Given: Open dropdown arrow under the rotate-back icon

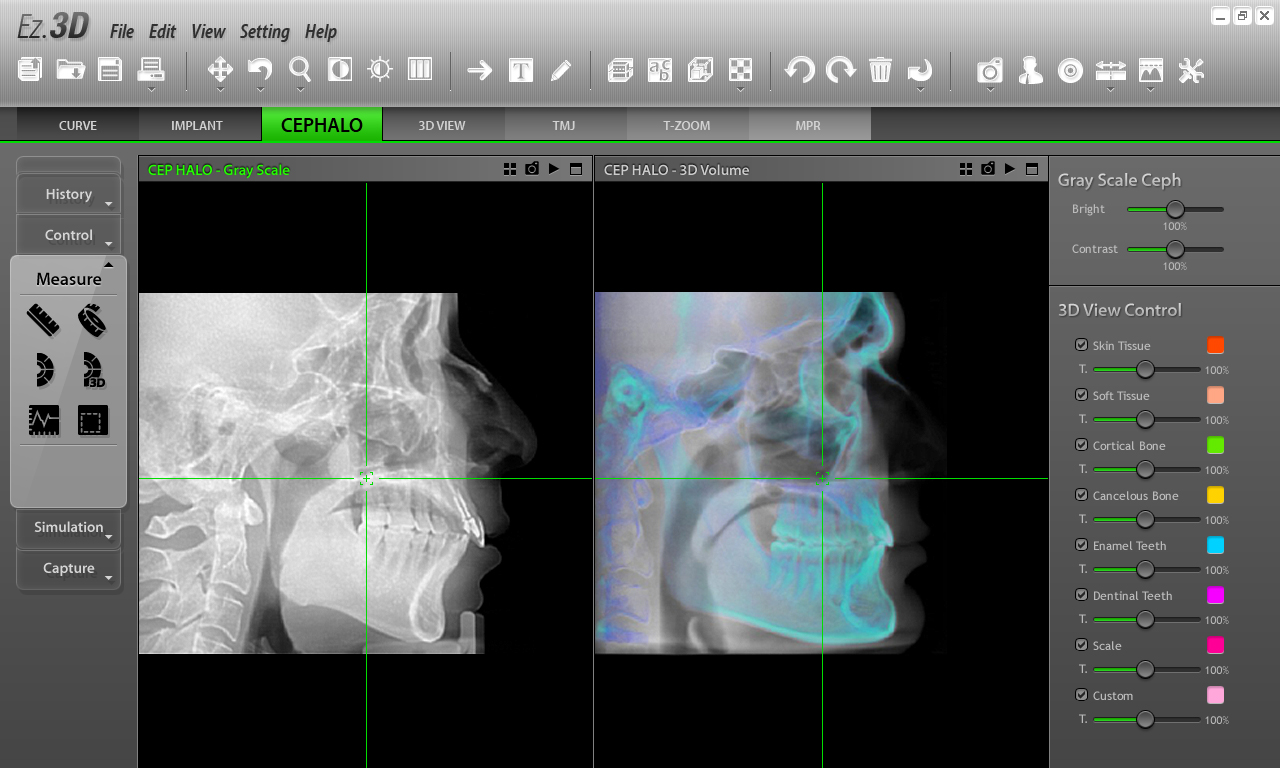Looking at the screenshot, I should point(260,89).
